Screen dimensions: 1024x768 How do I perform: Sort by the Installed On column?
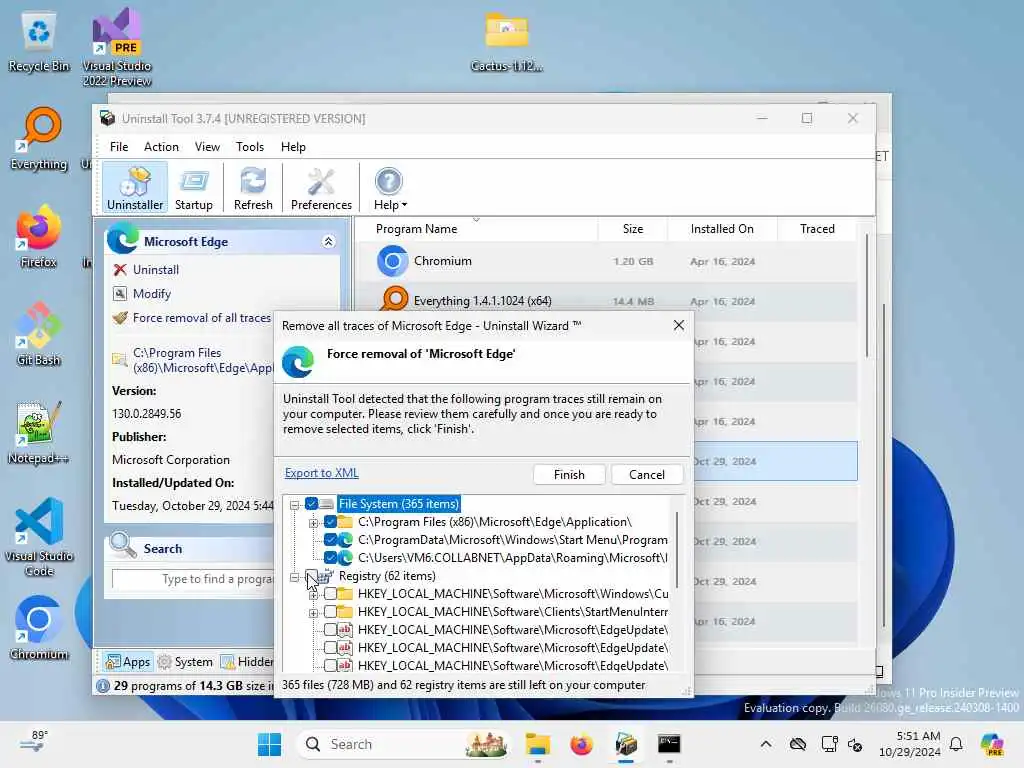(722, 229)
